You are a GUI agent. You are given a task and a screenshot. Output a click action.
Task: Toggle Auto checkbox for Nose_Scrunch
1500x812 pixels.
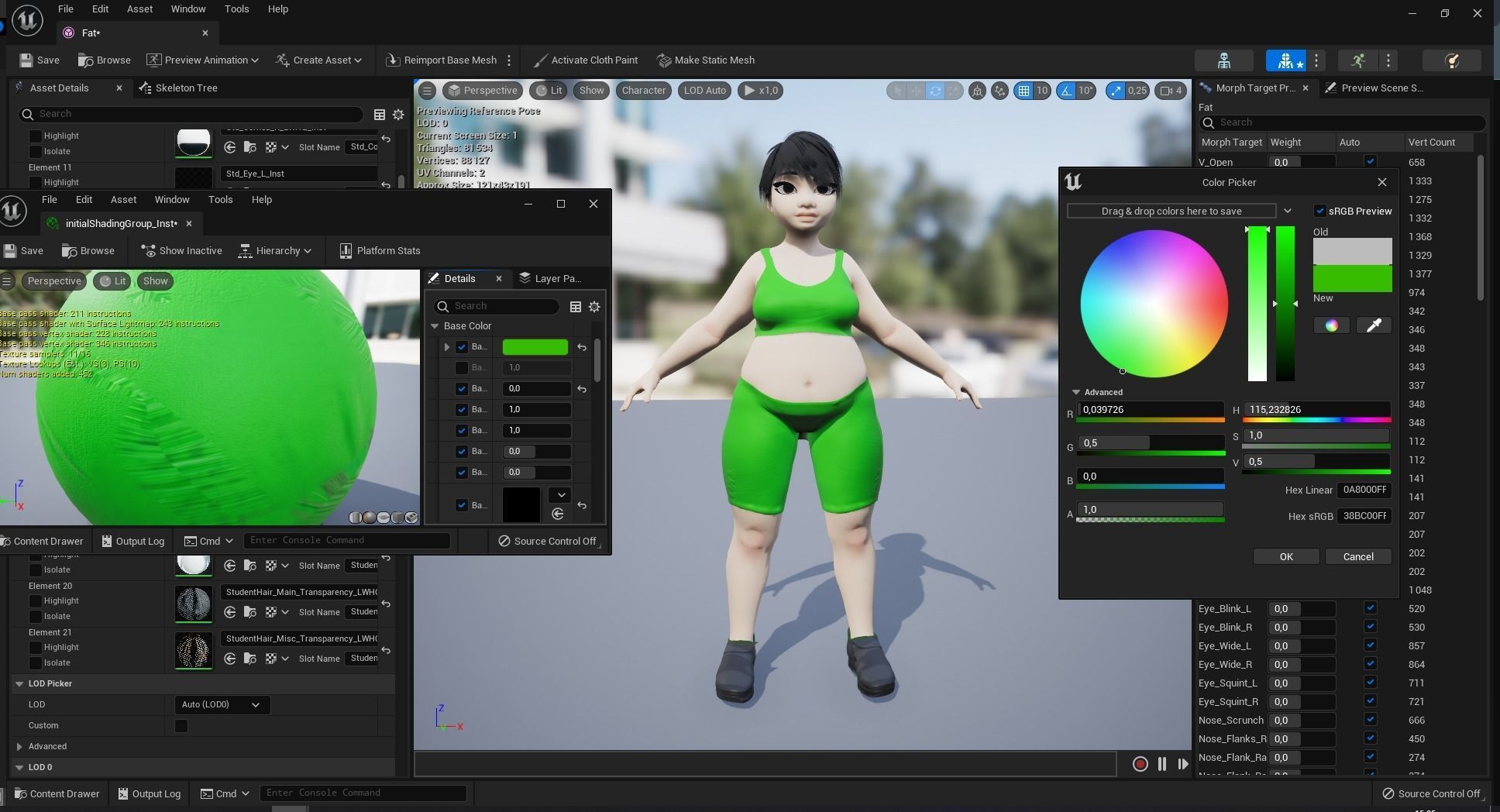[x=1370, y=720]
